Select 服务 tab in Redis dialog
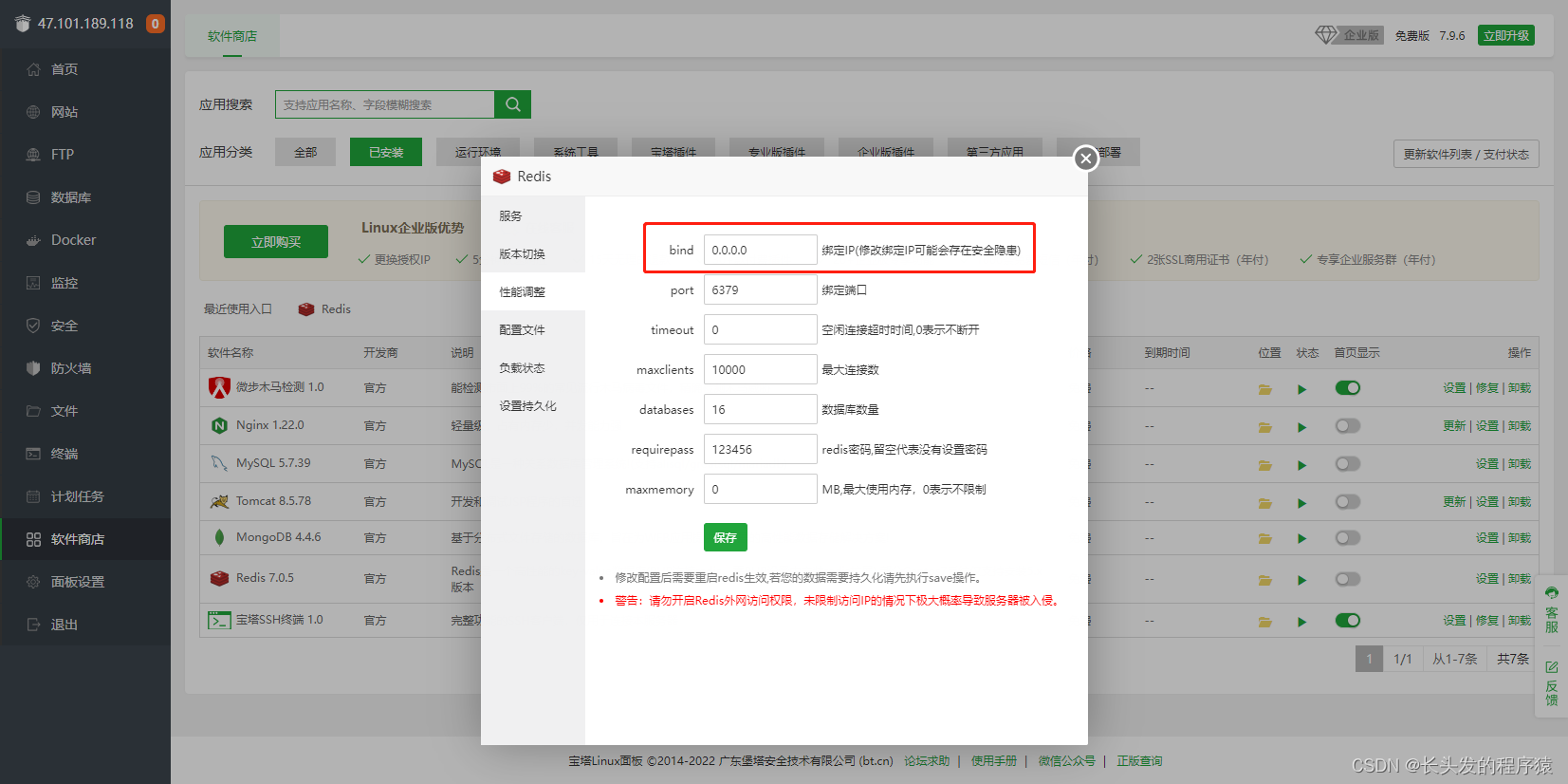Image resolution: width=1568 pixels, height=784 pixels. (533, 215)
